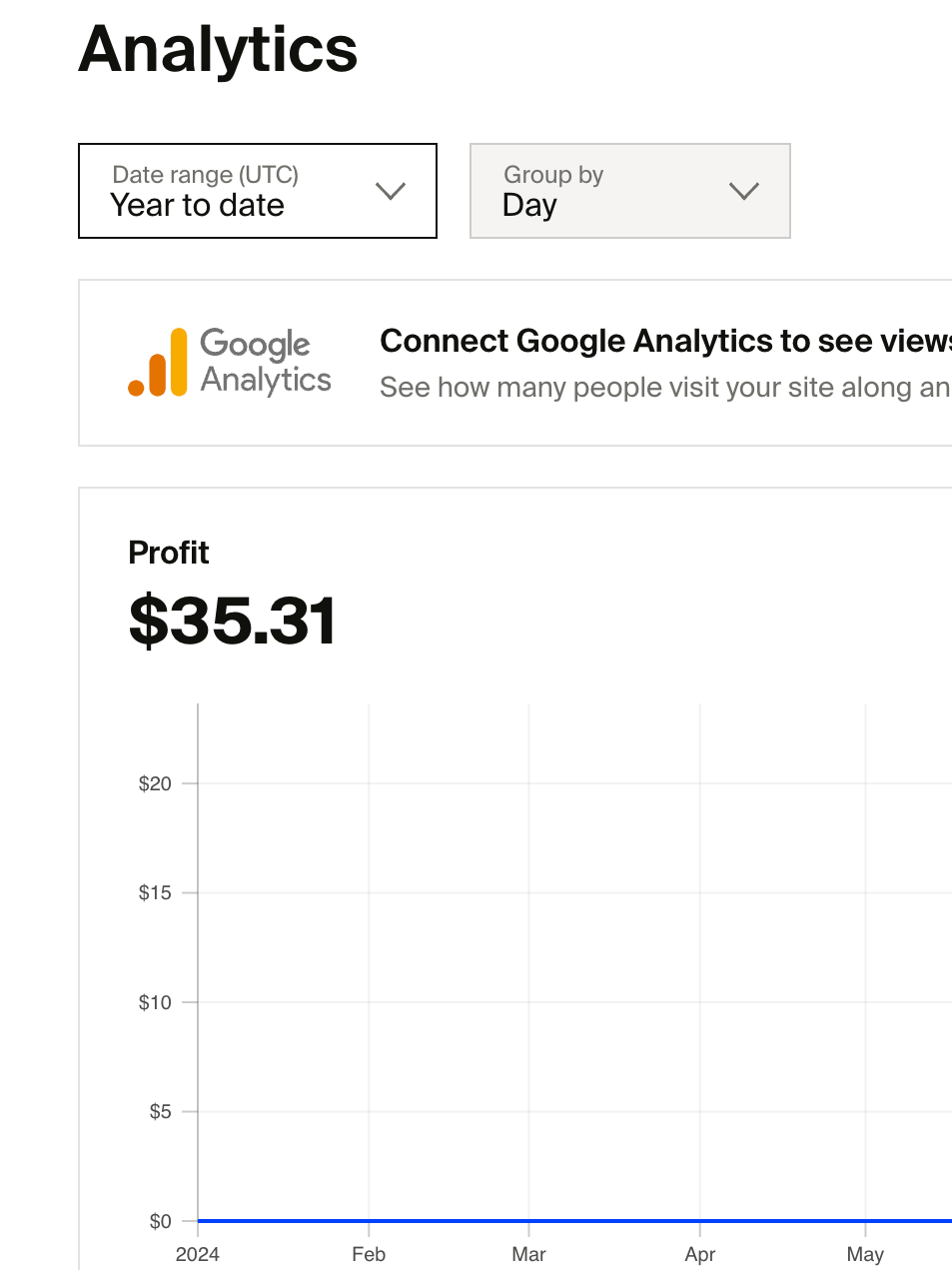Click the Google Analytics bar-chart logo icon

(159, 363)
